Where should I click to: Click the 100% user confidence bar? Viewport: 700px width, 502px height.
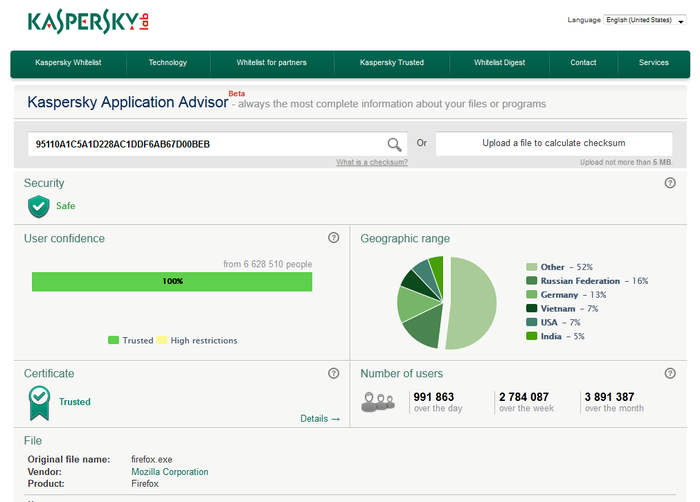coord(172,281)
